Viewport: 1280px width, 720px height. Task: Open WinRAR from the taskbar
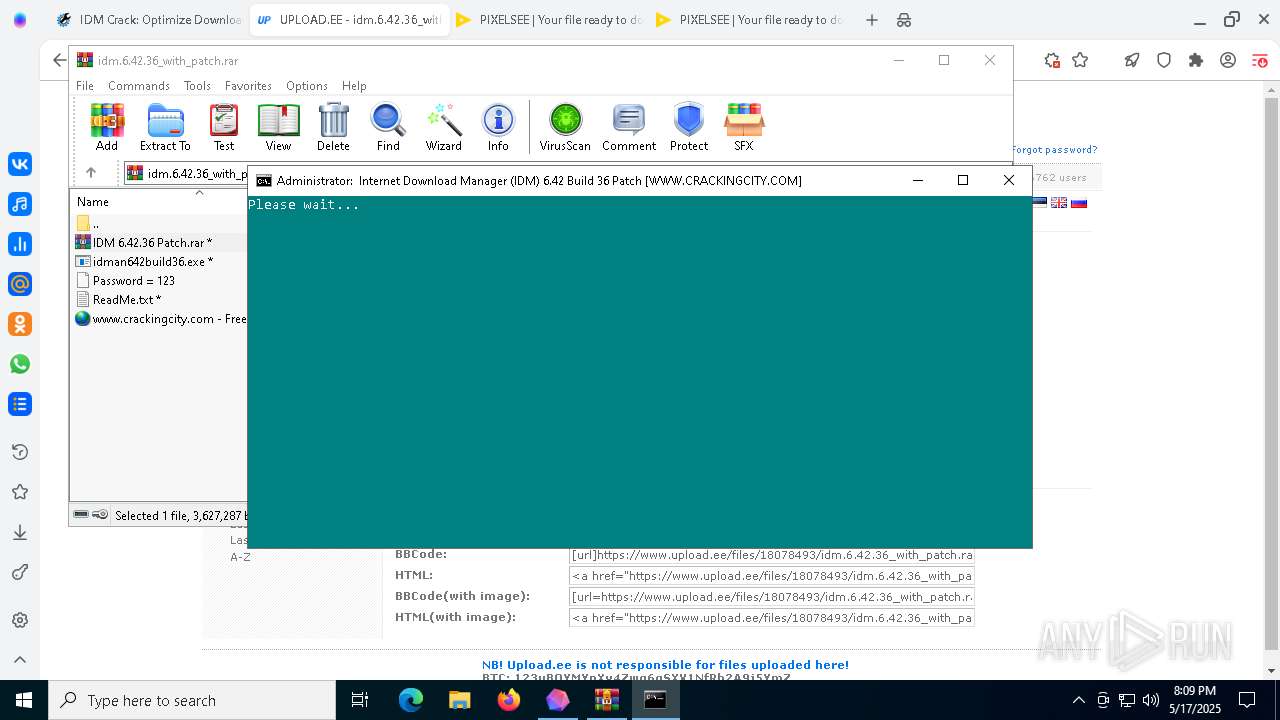[607, 700]
